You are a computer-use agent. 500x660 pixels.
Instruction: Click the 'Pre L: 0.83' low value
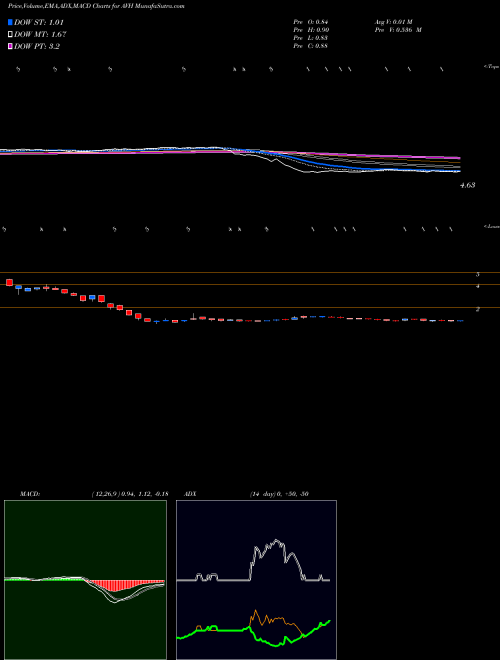click(311, 38)
